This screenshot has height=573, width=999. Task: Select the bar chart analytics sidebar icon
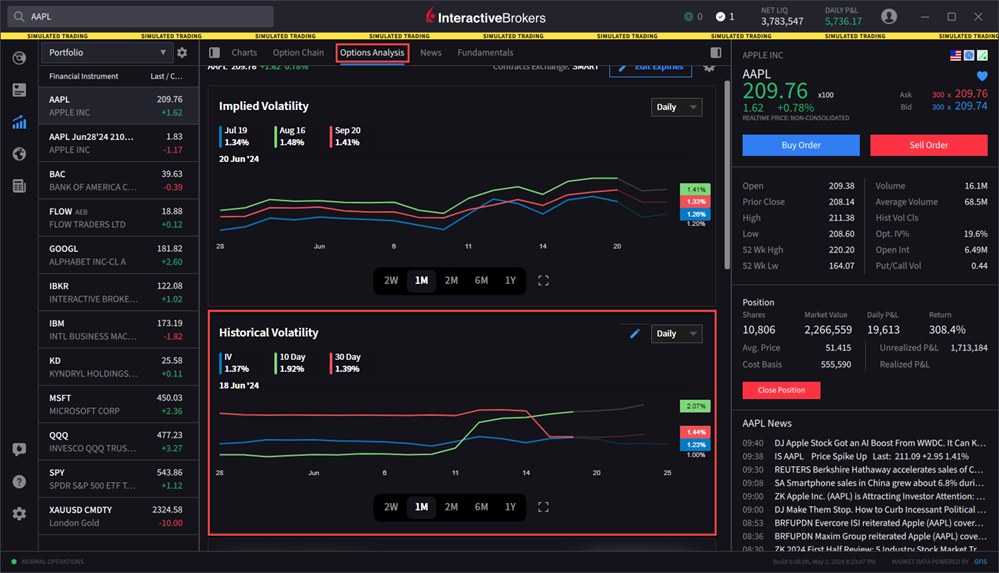pyautogui.click(x=19, y=122)
